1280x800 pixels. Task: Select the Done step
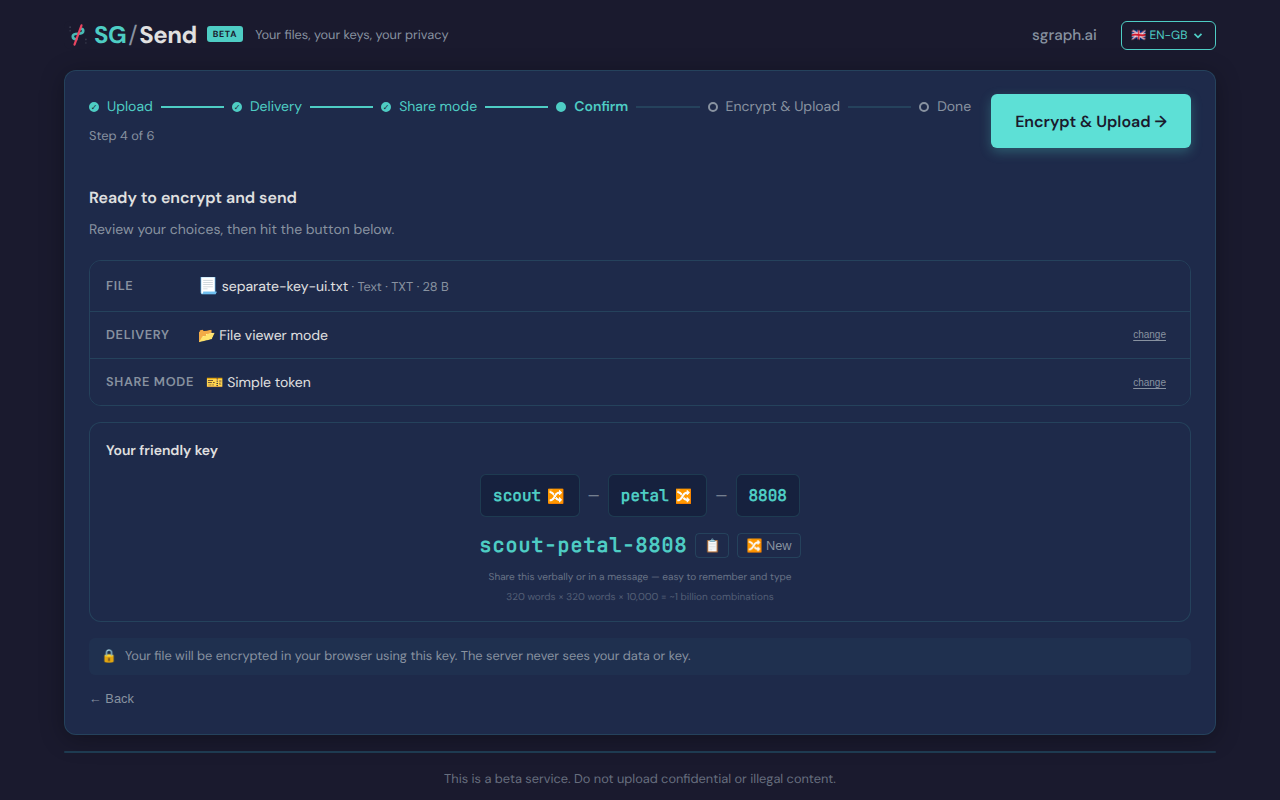(x=945, y=106)
